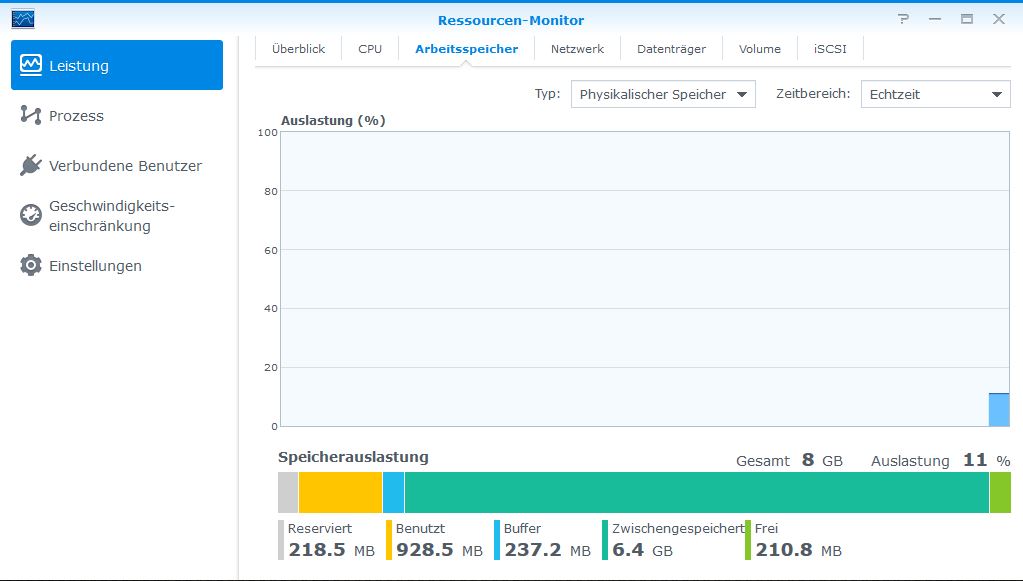Click the blue usage bar in the chart

[999, 410]
